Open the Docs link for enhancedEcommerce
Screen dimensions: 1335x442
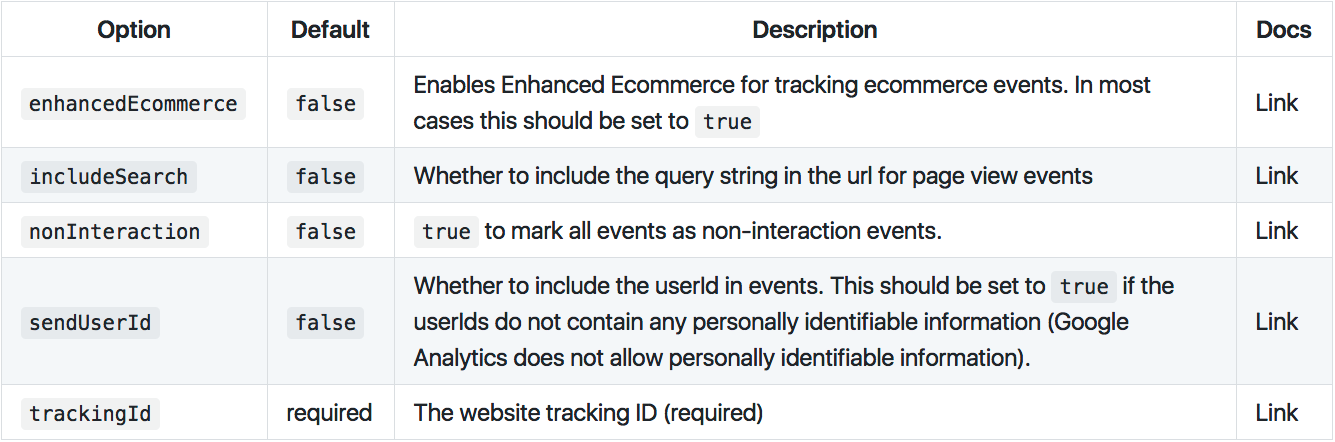coord(1277,103)
